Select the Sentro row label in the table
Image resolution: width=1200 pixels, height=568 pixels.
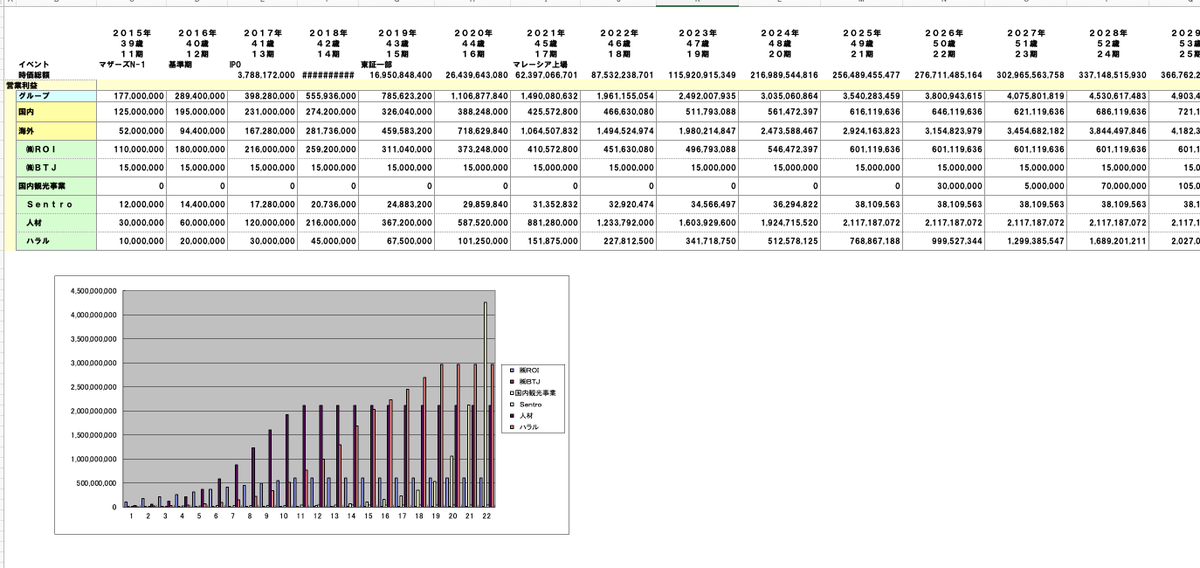54,204
